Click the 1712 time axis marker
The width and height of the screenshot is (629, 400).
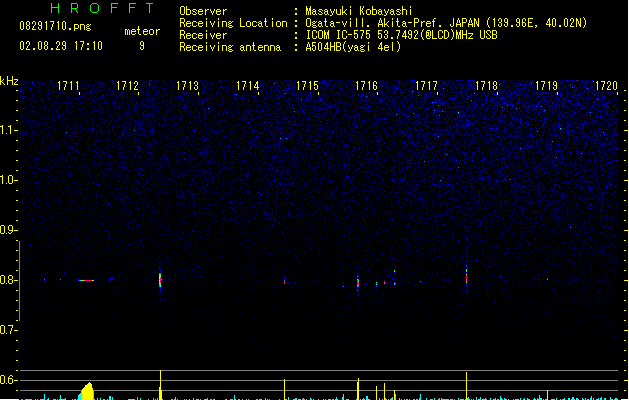pyautogui.click(x=127, y=86)
